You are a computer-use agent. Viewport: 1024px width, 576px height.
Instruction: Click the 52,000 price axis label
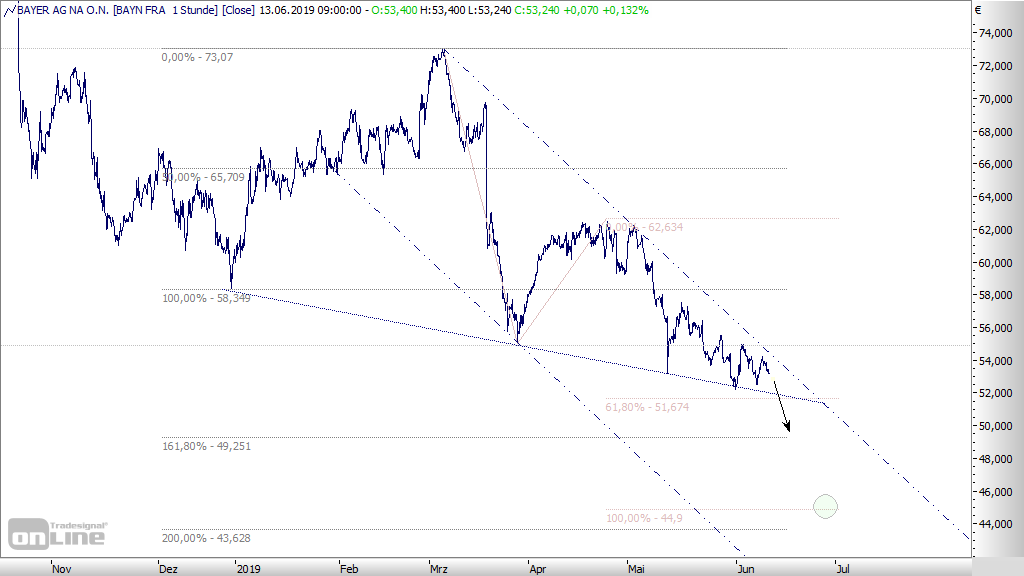click(x=995, y=393)
